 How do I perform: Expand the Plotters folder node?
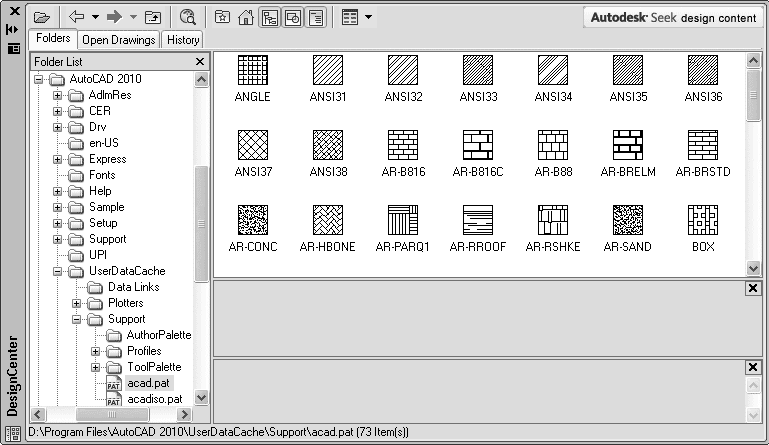(x=77, y=303)
